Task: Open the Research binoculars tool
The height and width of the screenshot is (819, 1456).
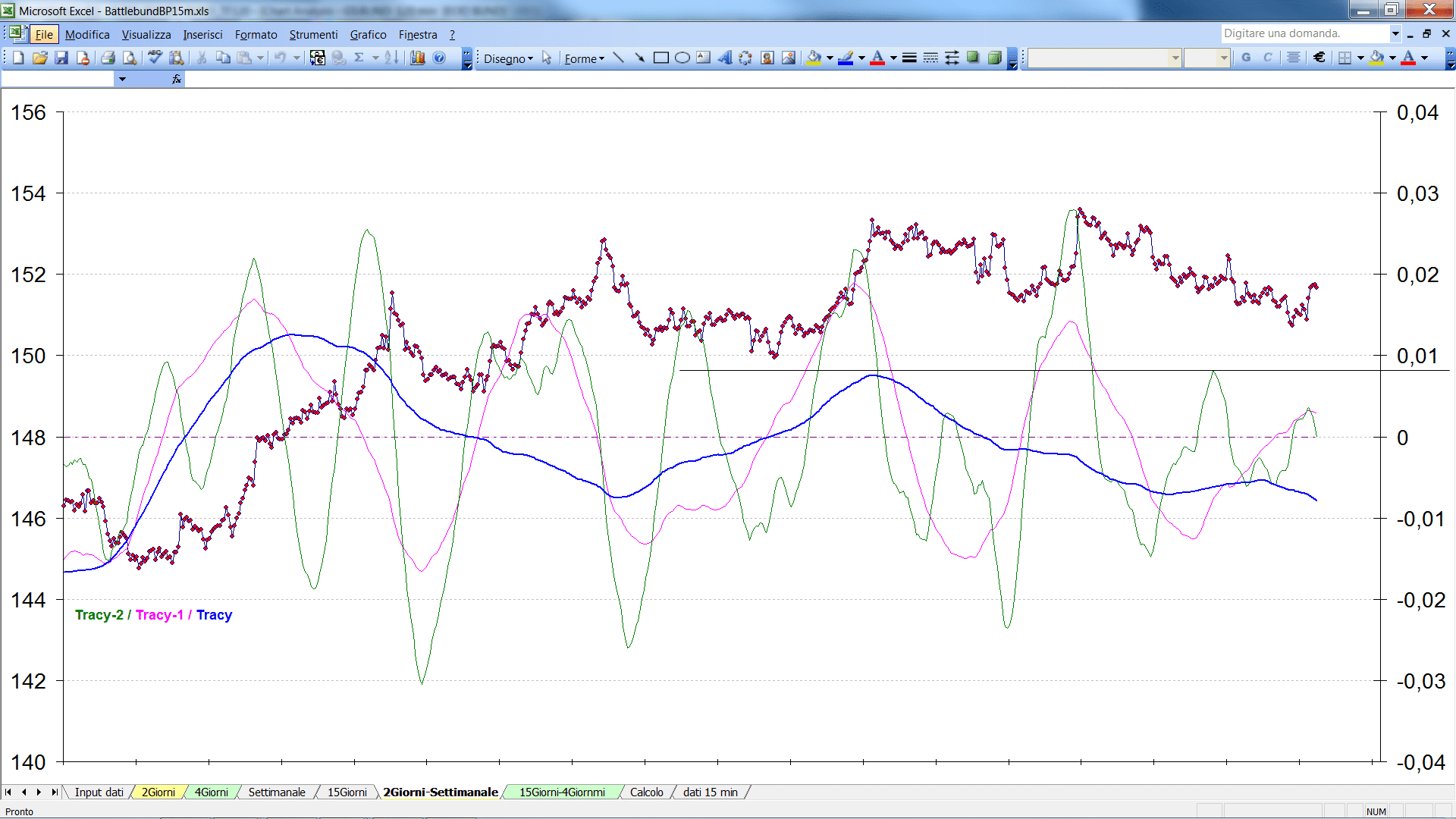Action: pos(177,58)
